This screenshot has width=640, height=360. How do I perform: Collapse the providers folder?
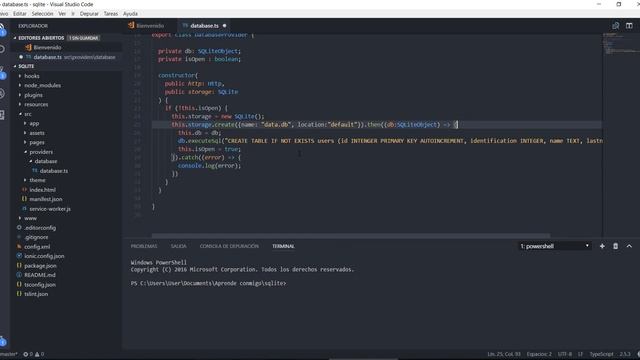pos(41,152)
